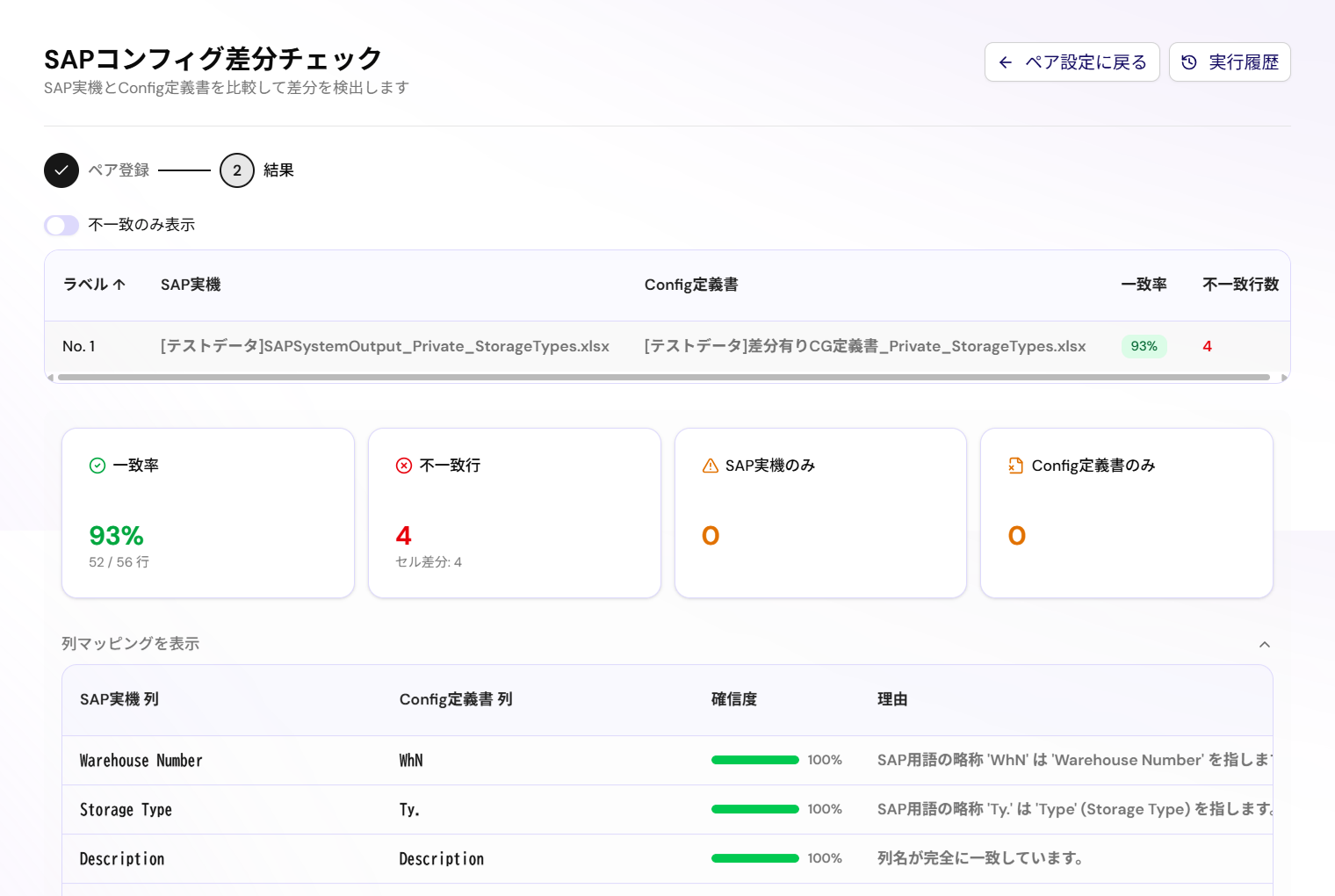Click the 不一致行数 column header
This screenshot has height=896, width=1335.
point(1240,285)
